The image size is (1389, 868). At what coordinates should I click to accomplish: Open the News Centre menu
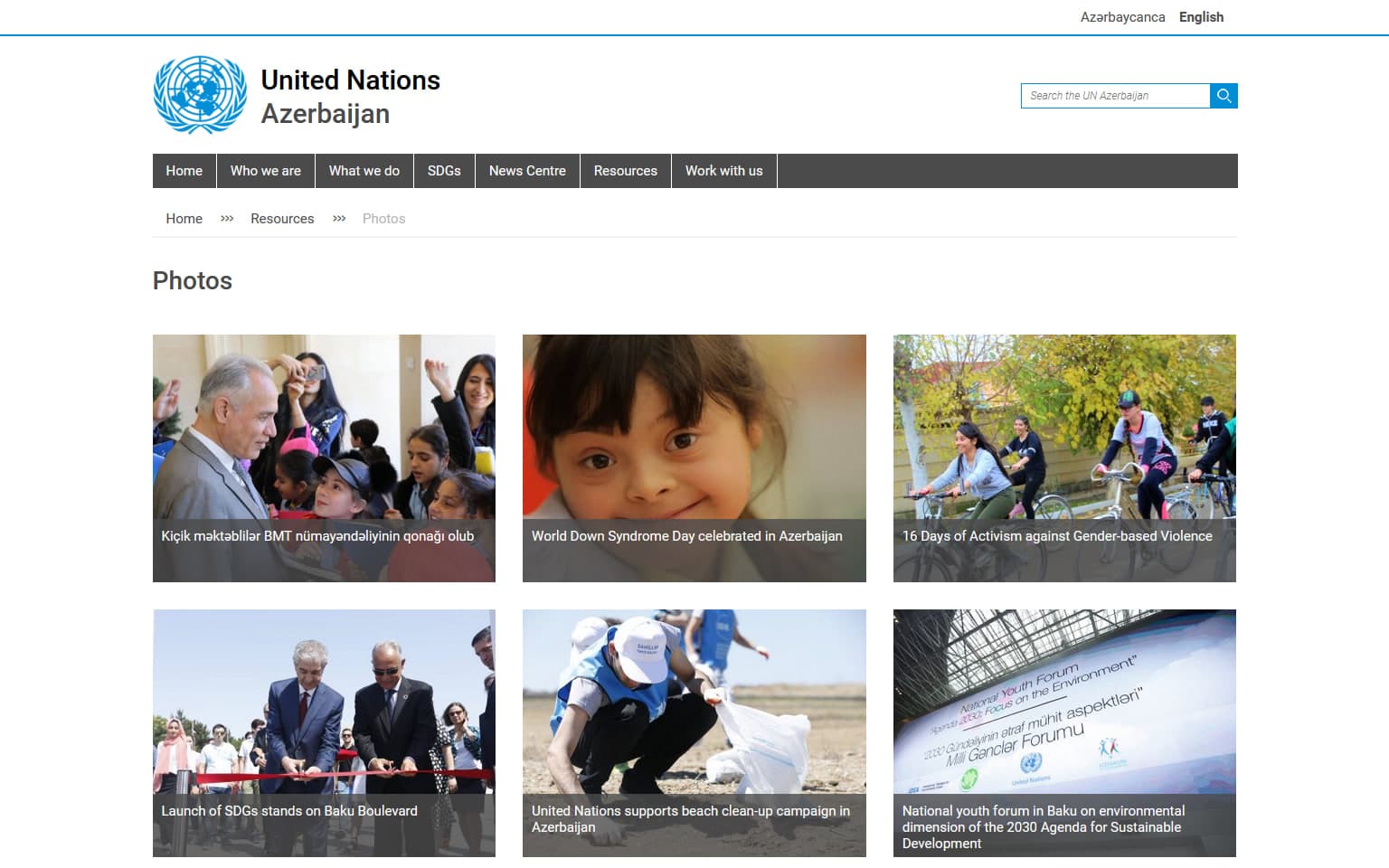527,171
